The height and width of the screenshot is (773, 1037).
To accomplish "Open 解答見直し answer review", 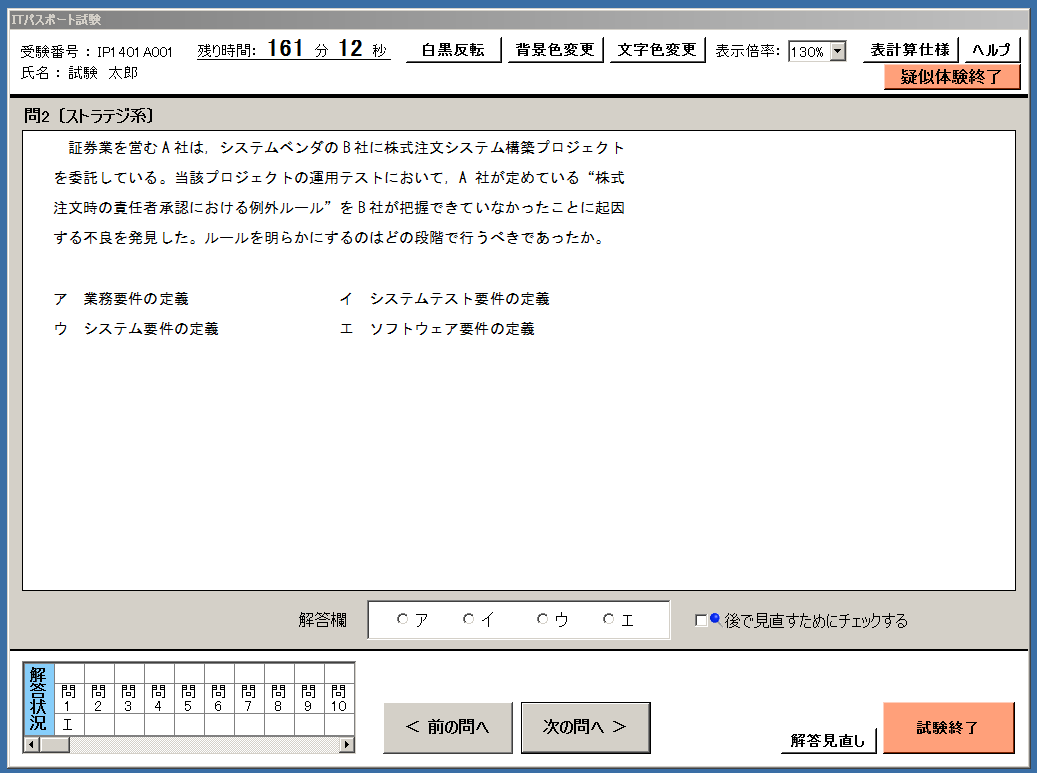I will (x=828, y=740).
